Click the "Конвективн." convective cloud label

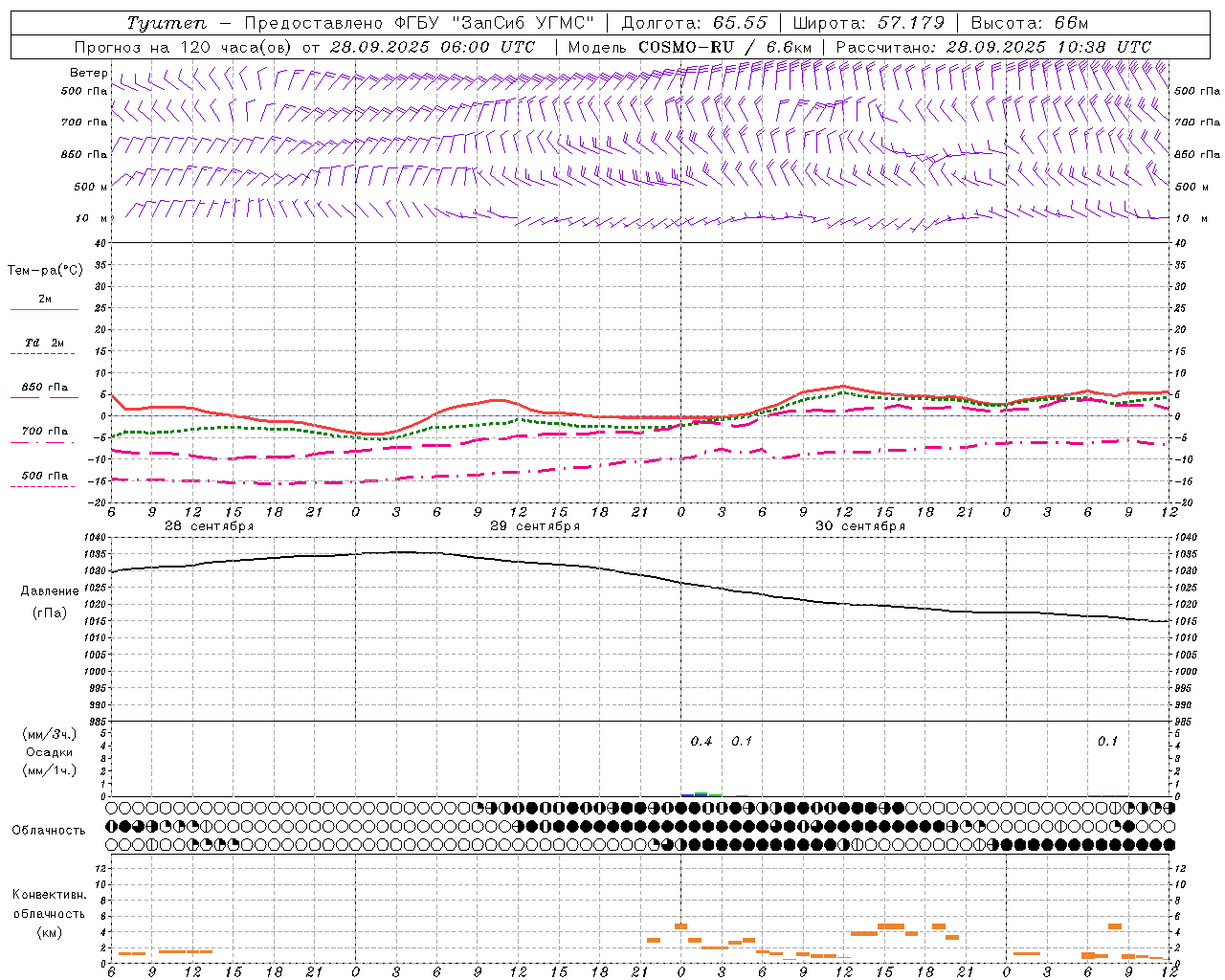[x=49, y=896]
